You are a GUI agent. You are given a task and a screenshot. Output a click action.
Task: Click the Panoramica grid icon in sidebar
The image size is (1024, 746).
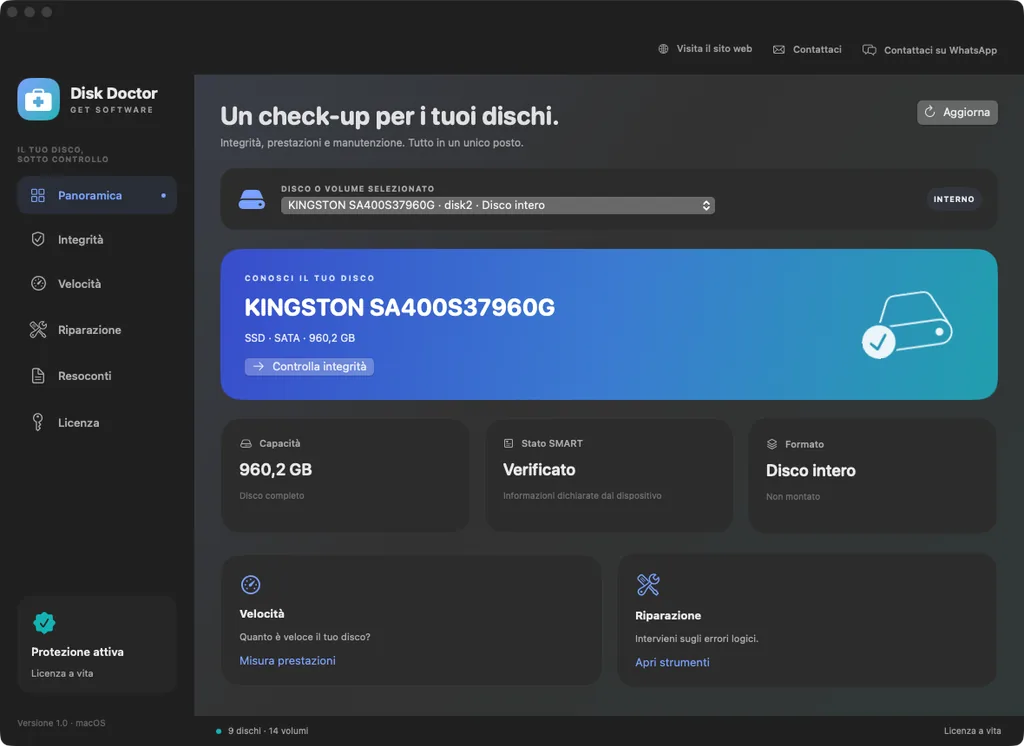(38, 195)
